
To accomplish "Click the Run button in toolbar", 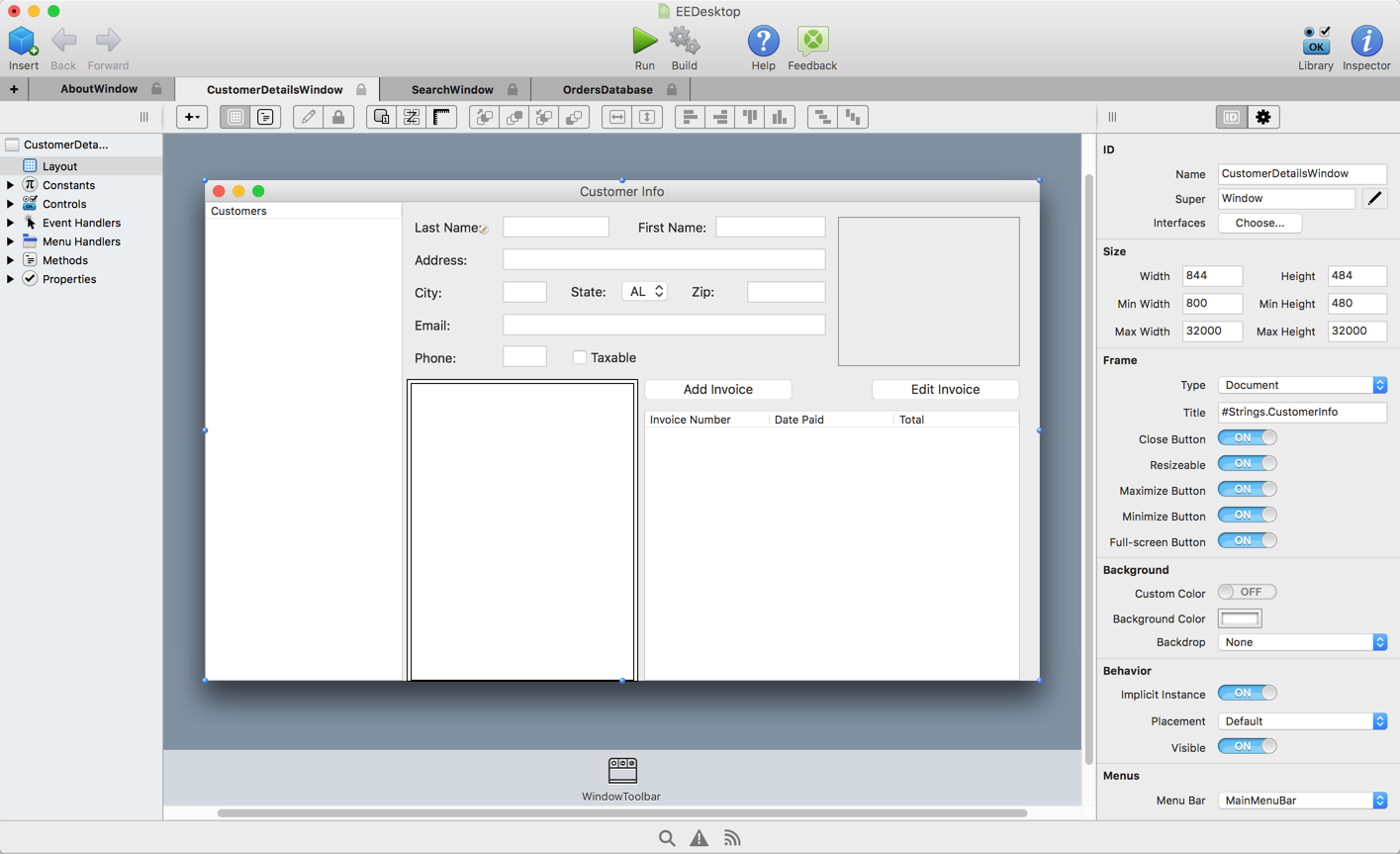I will tap(644, 42).
